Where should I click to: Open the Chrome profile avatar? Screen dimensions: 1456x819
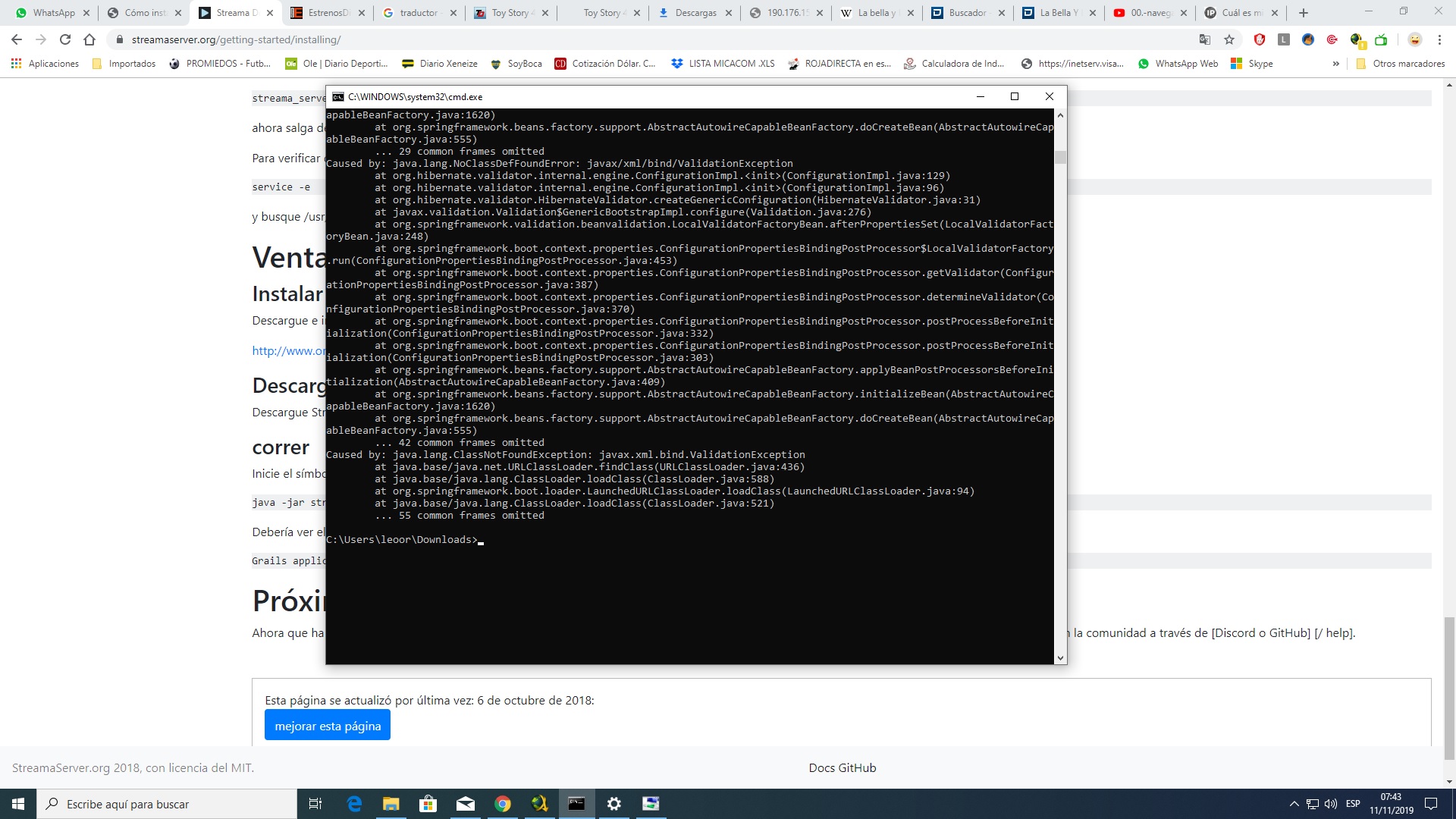click(1415, 40)
